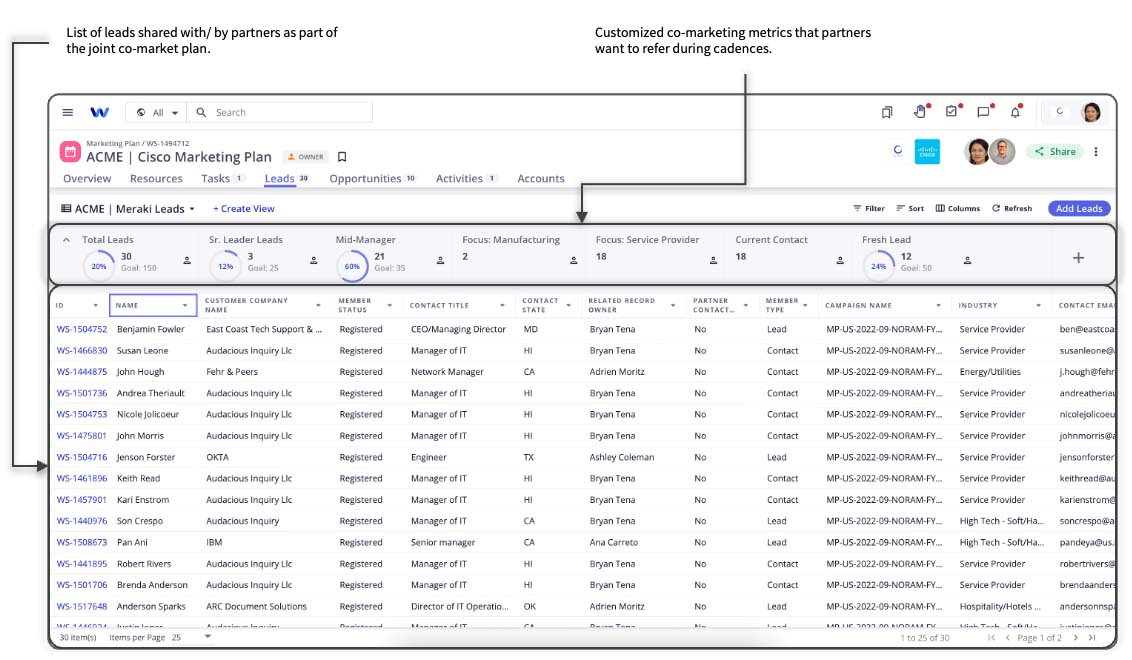Click the owner icon on Sr. Leader Leads metric
Image resolution: width=1132 pixels, height=660 pixels.
click(313, 261)
